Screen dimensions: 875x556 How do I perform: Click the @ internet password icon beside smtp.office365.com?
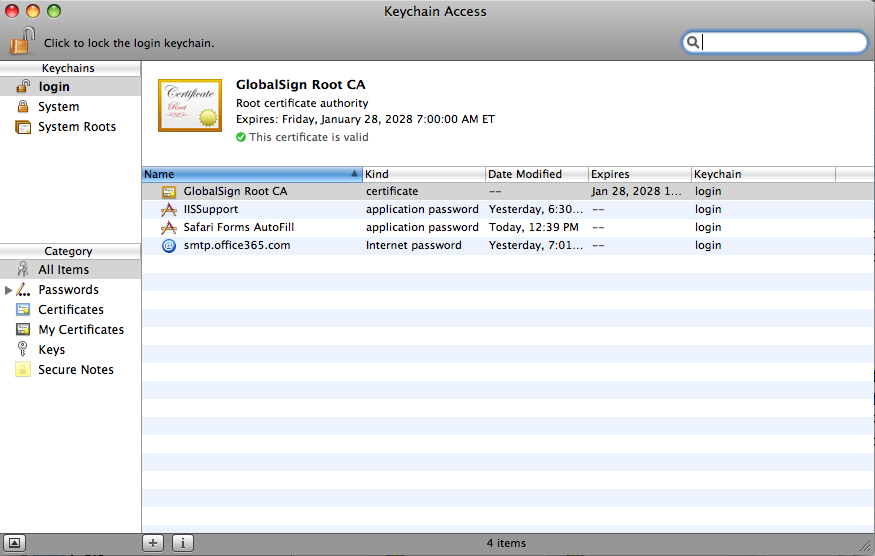click(x=169, y=246)
